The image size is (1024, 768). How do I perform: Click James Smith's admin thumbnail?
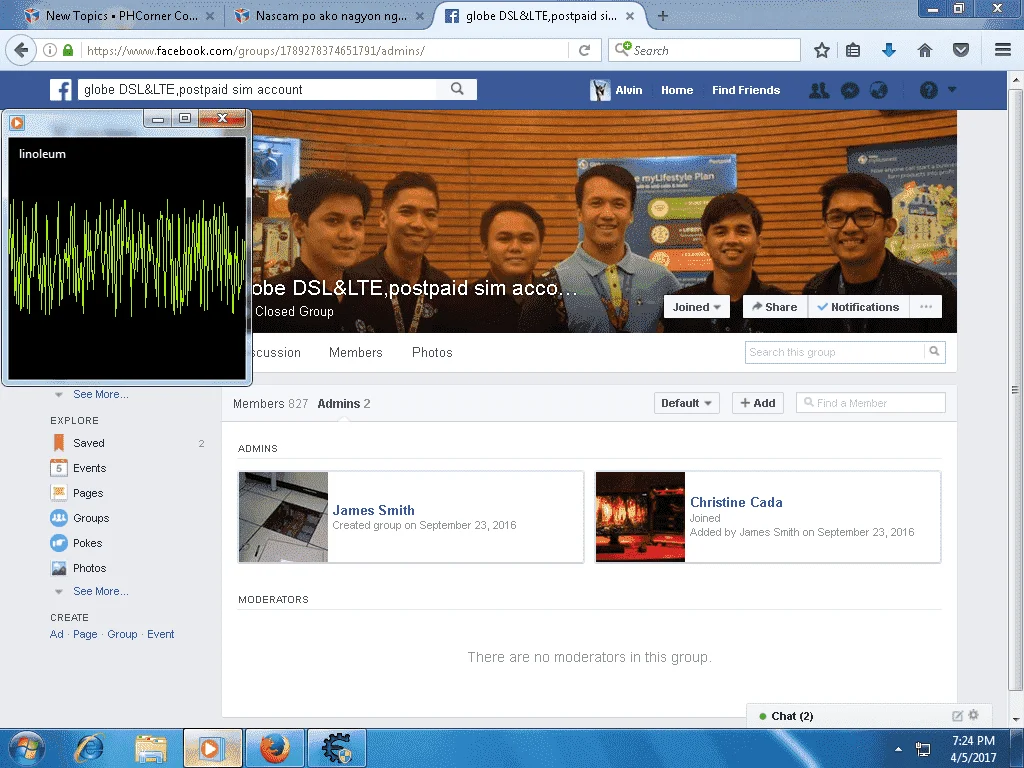point(283,517)
